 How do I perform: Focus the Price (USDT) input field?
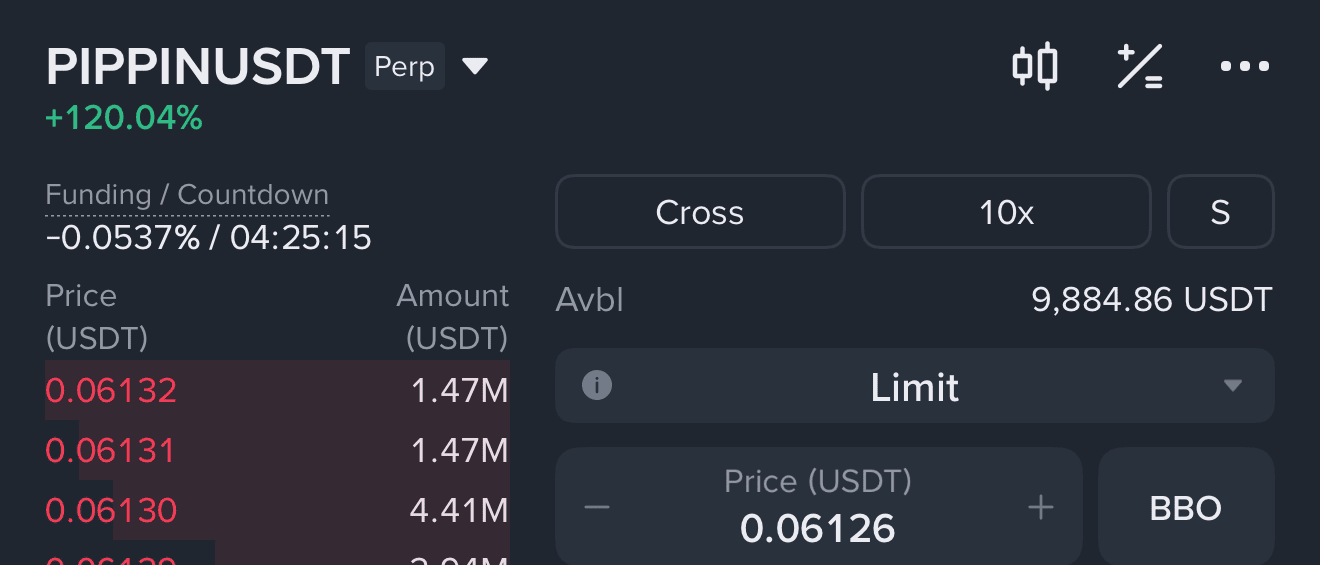click(x=818, y=507)
